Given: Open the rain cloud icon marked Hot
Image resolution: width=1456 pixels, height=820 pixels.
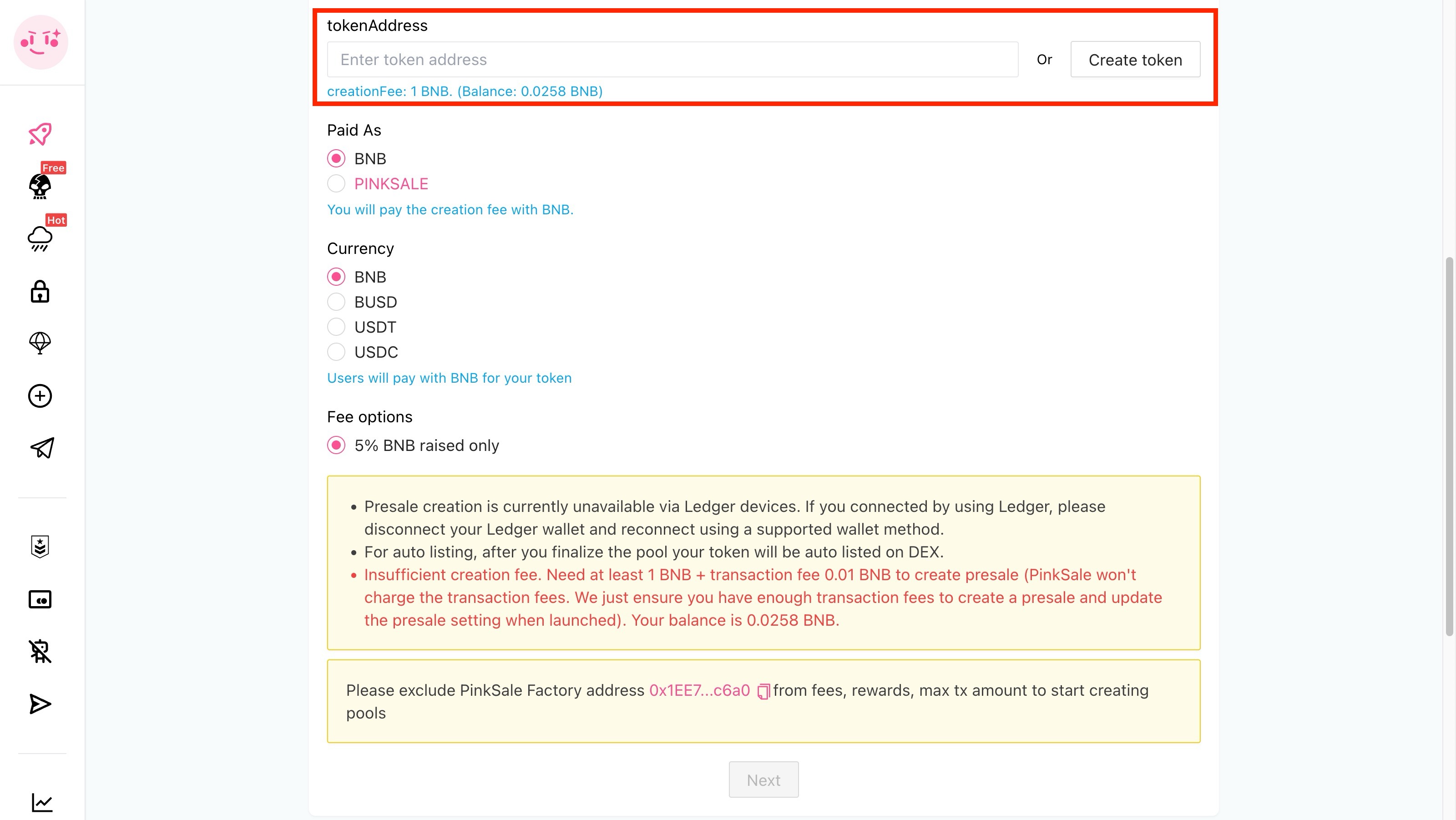Looking at the screenshot, I should [40, 238].
